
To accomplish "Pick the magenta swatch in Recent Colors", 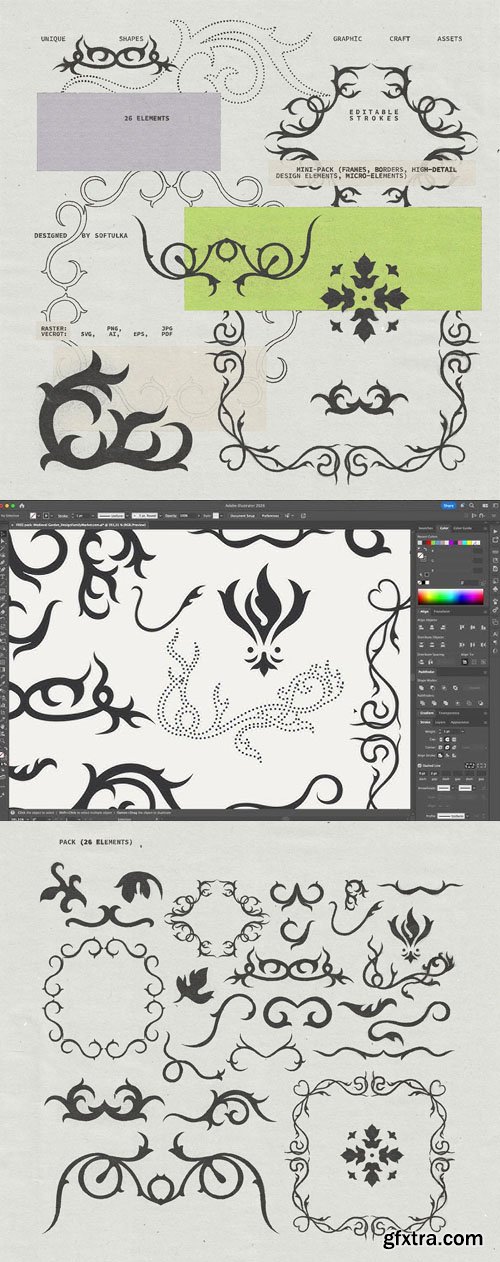I will (x=451, y=543).
